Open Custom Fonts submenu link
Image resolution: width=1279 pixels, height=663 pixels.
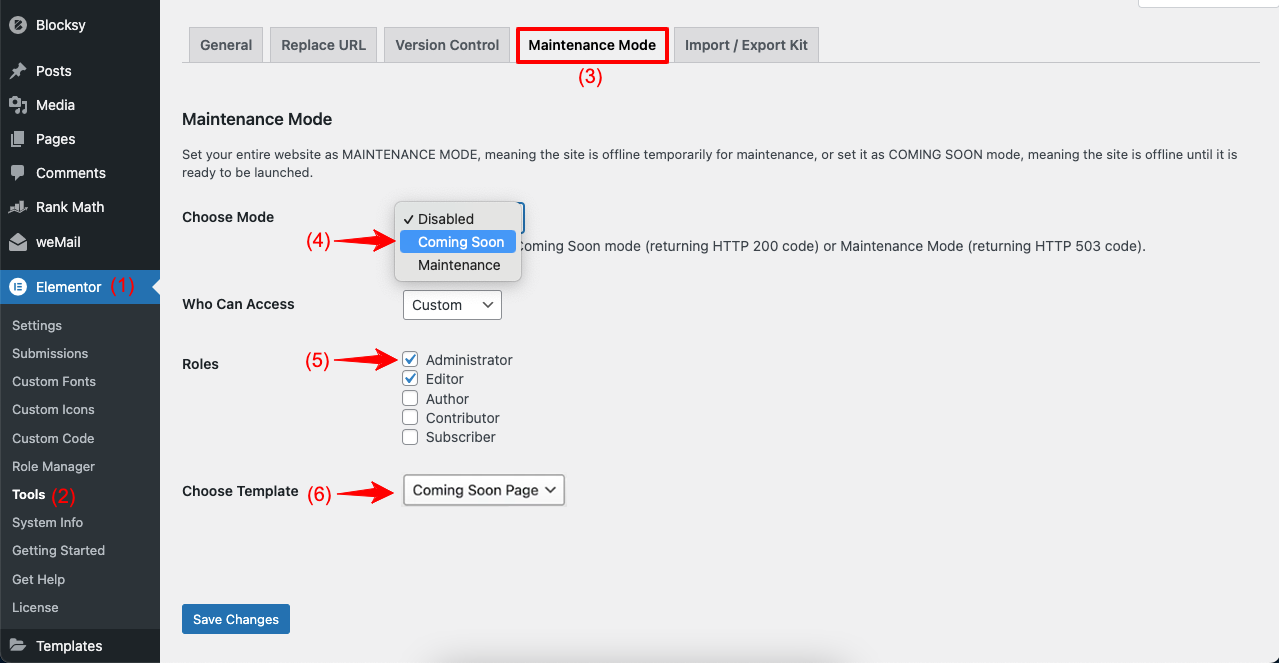(x=54, y=381)
